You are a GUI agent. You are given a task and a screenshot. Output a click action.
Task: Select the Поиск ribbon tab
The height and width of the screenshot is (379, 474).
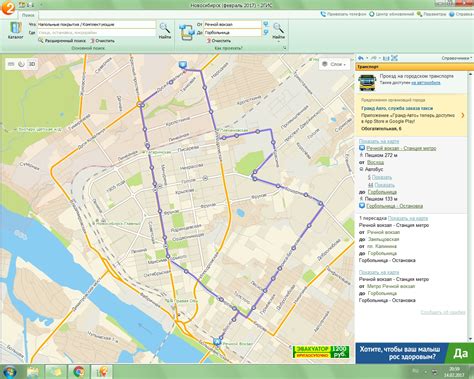tap(28, 15)
